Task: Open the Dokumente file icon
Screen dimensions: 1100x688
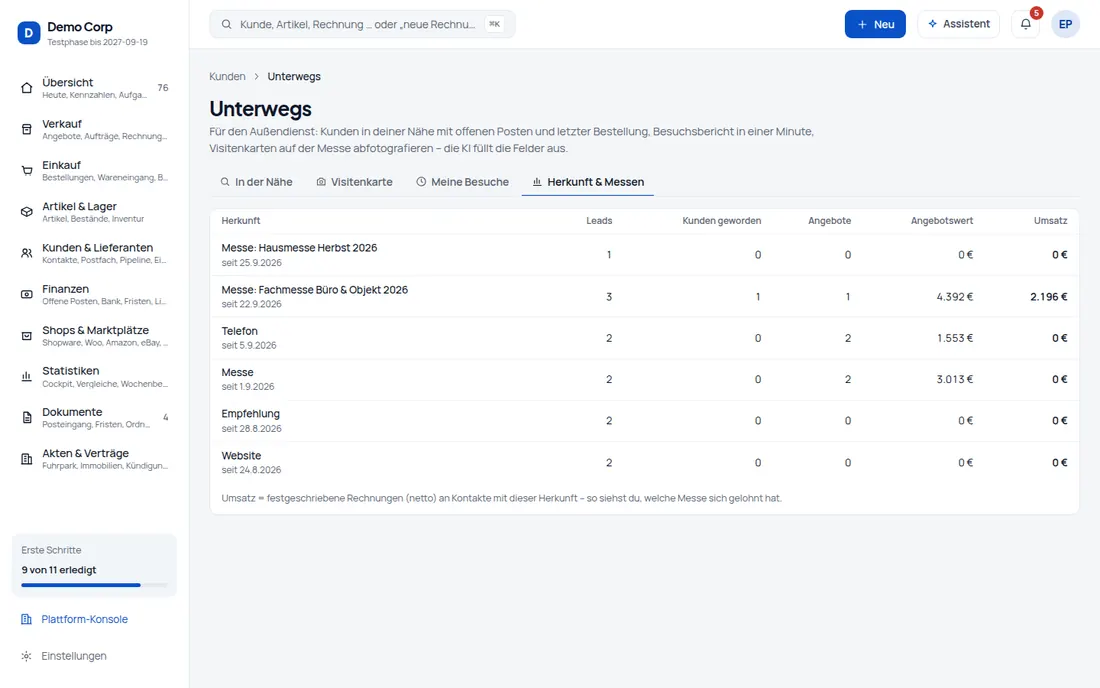Action: (27, 418)
